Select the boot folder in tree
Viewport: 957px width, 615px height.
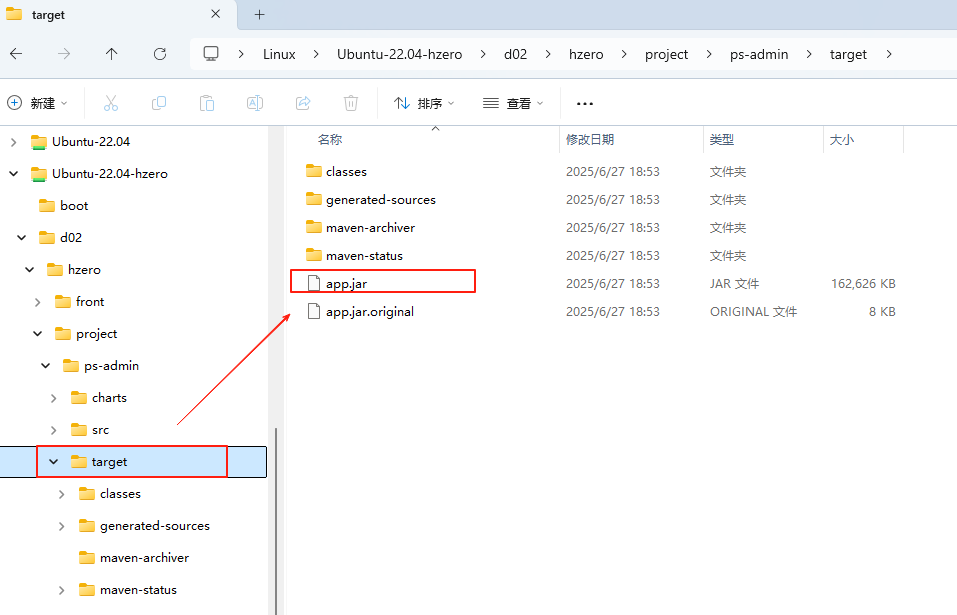coord(74,206)
